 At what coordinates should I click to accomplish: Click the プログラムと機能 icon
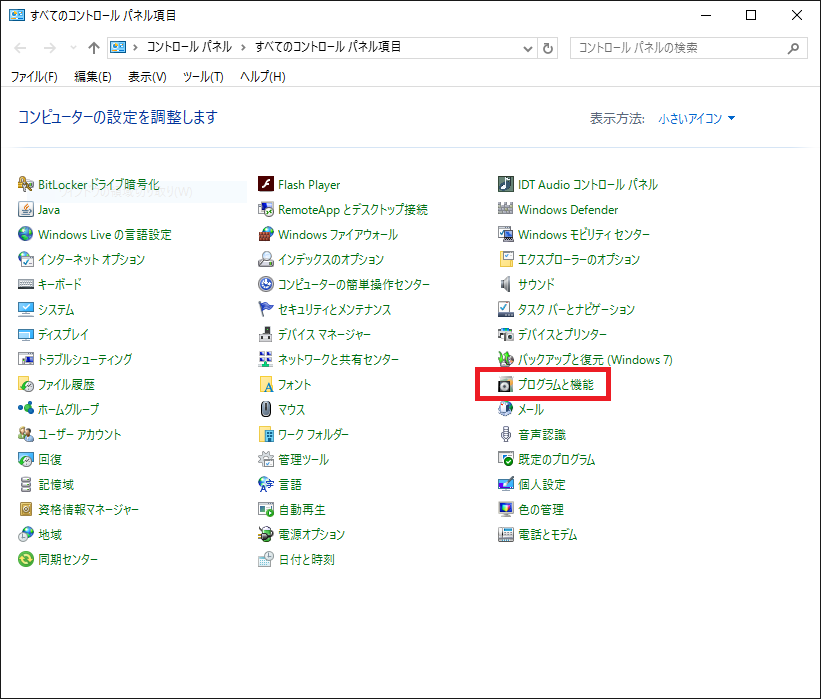click(x=505, y=385)
